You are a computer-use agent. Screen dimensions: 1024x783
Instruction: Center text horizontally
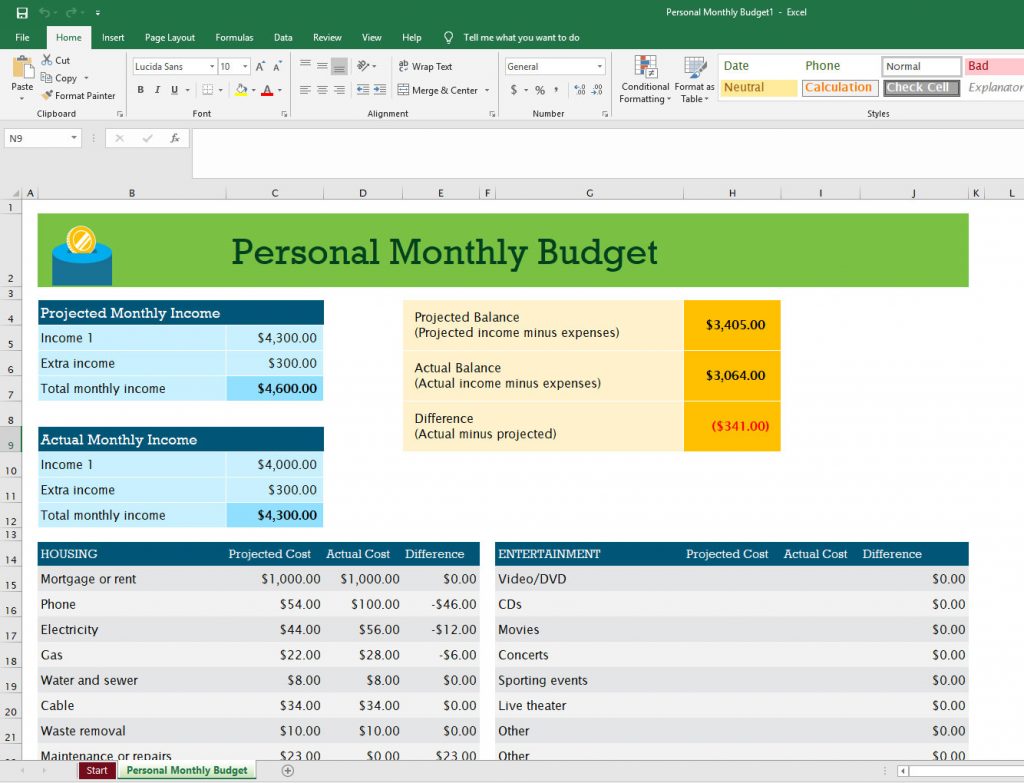click(322, 90)
